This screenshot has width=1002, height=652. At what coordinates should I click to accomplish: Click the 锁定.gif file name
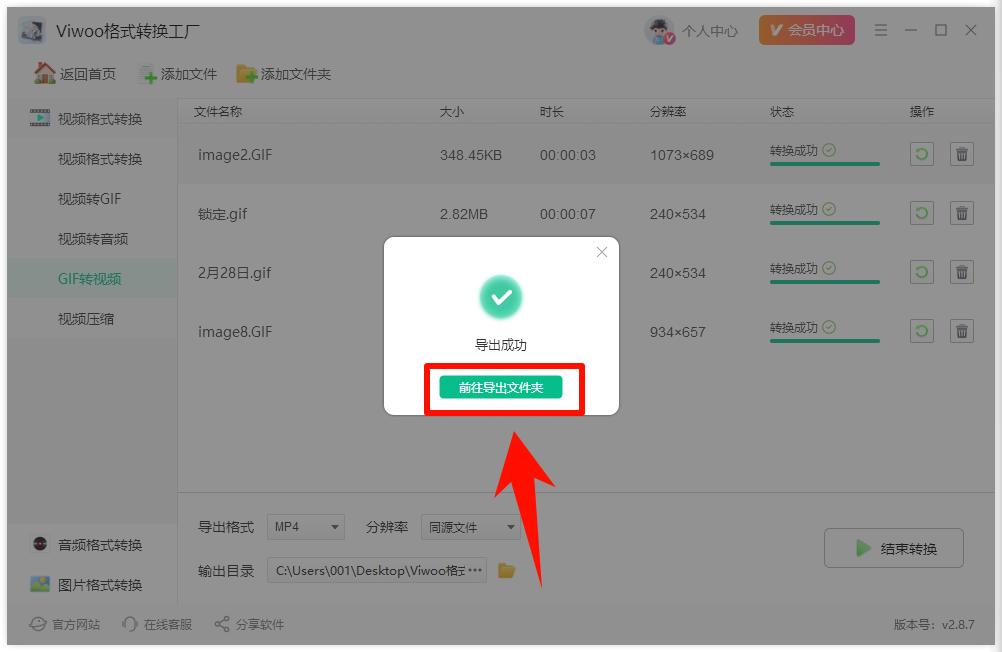click(x=222, y=214)
